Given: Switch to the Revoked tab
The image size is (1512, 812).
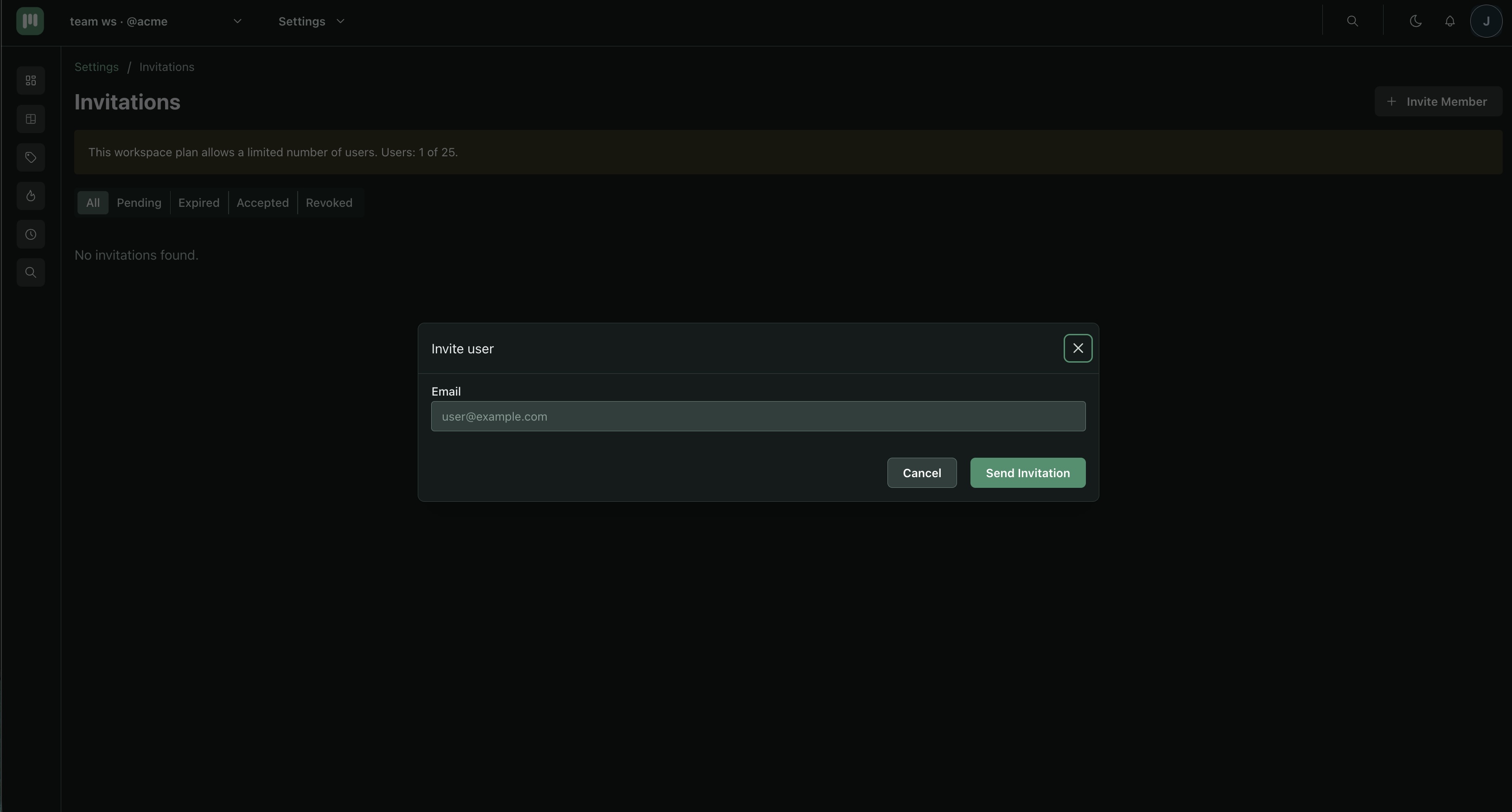Looking at the screenshot, I should (x=329, y=203).
